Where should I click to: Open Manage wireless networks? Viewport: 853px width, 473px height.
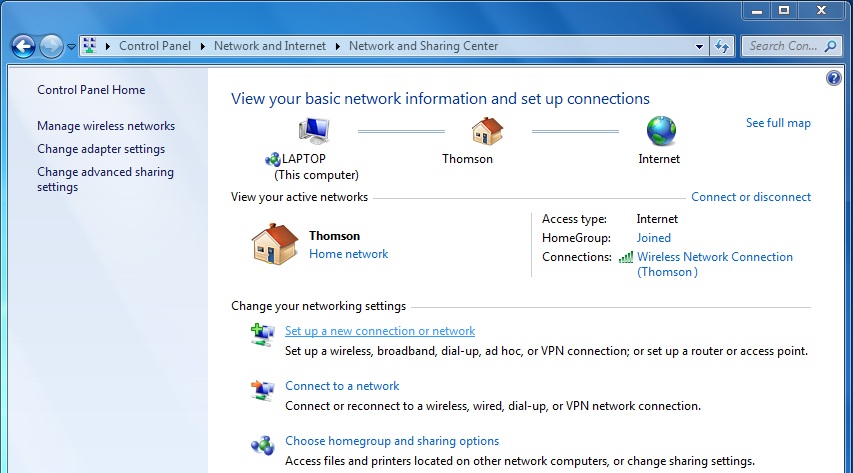[106, 126]
